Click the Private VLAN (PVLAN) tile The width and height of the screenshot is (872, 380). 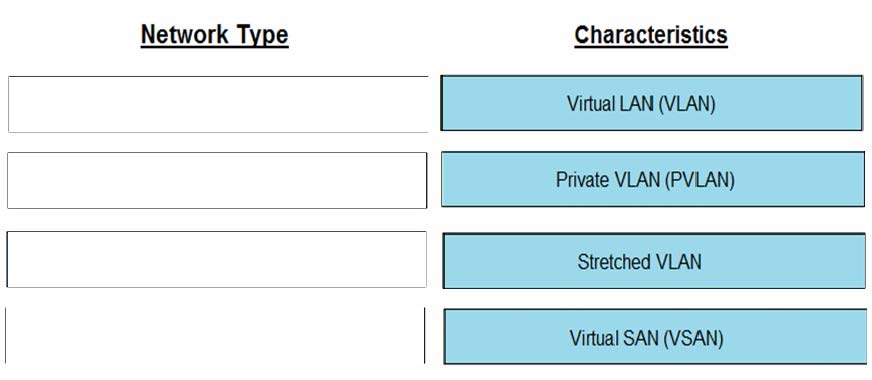(x=653, y=179)
